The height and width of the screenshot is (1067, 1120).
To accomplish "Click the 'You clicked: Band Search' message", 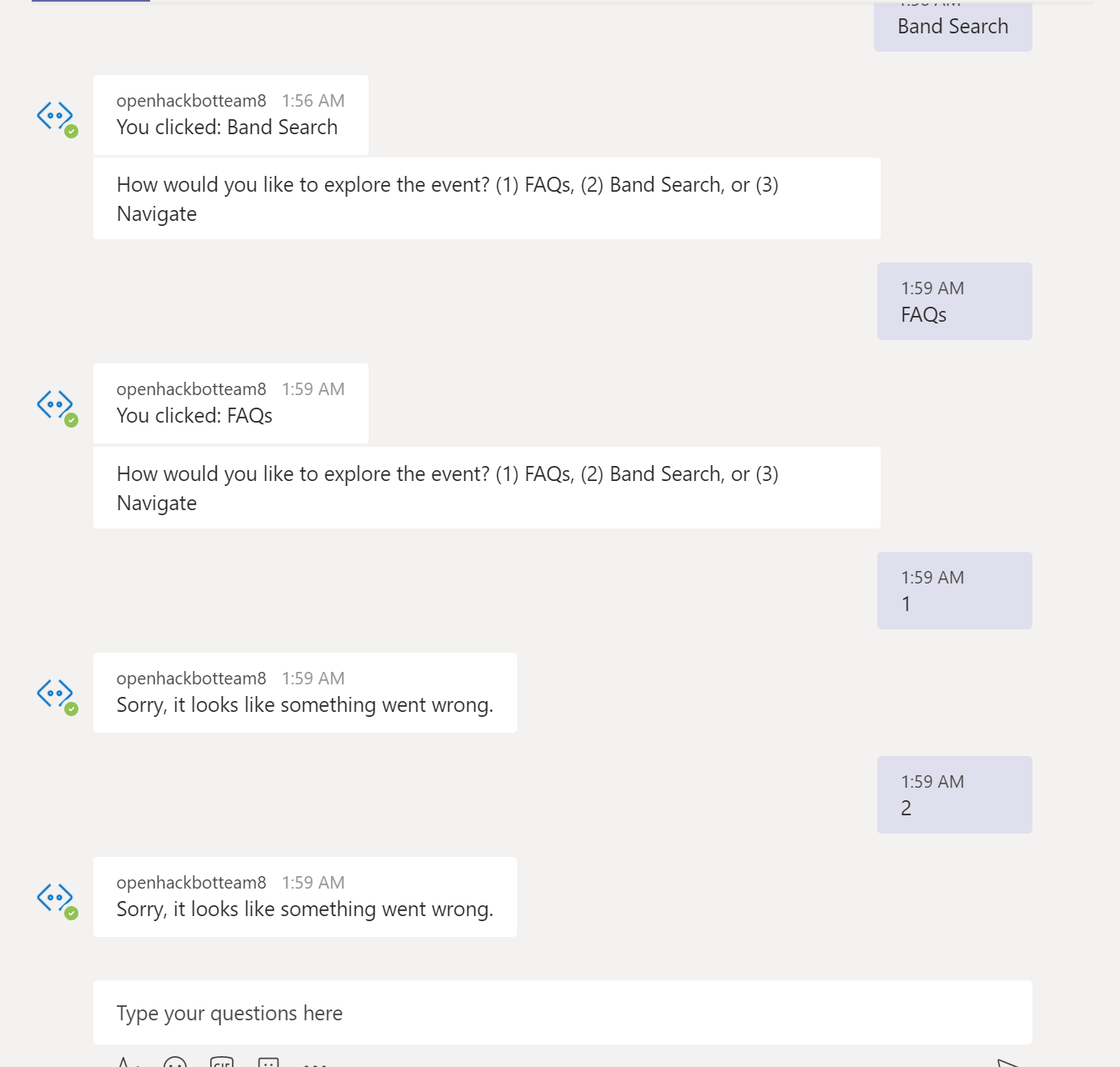I will (x=227, y=127).
